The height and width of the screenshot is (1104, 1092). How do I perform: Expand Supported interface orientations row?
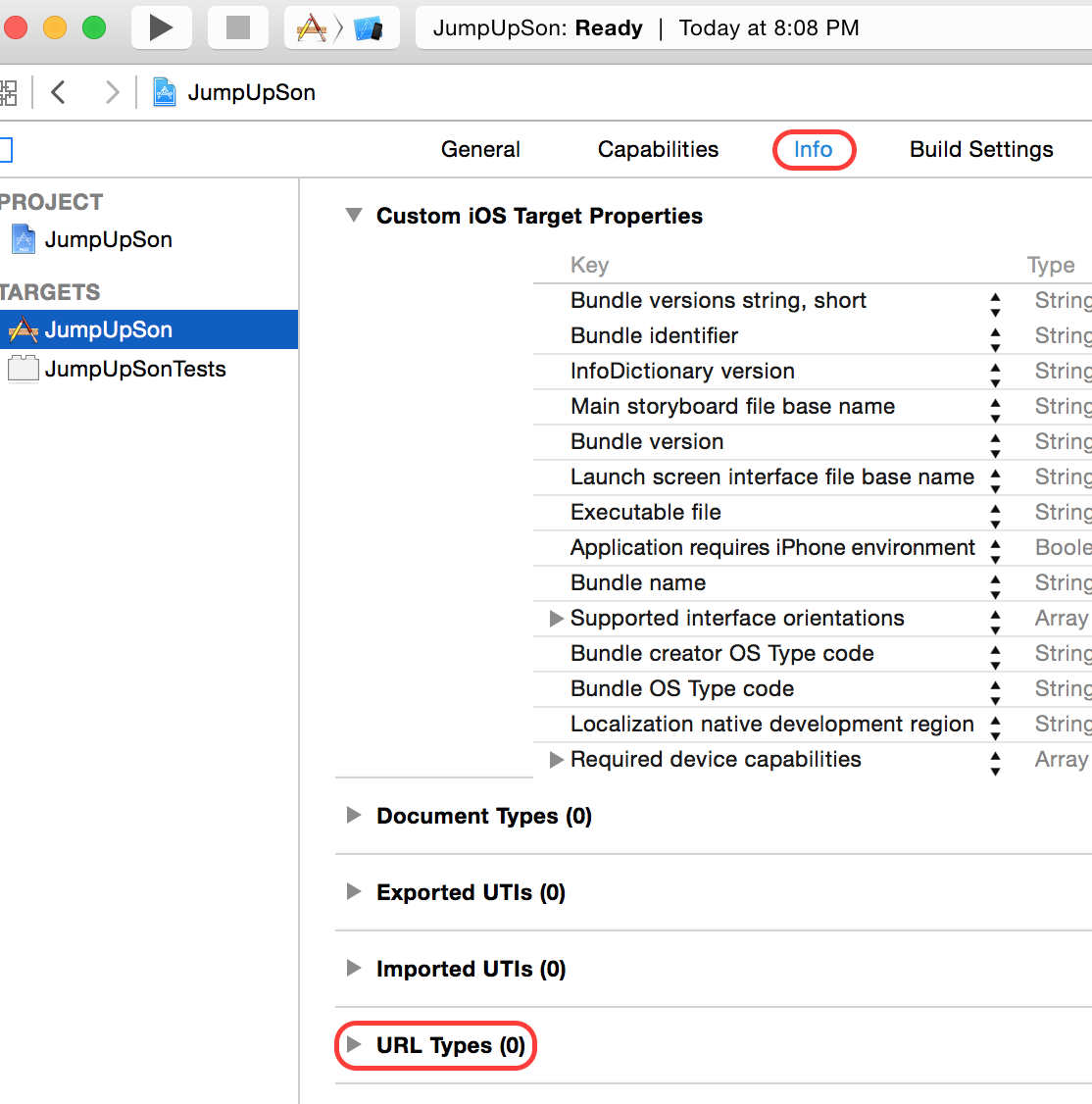pos(556,619)
